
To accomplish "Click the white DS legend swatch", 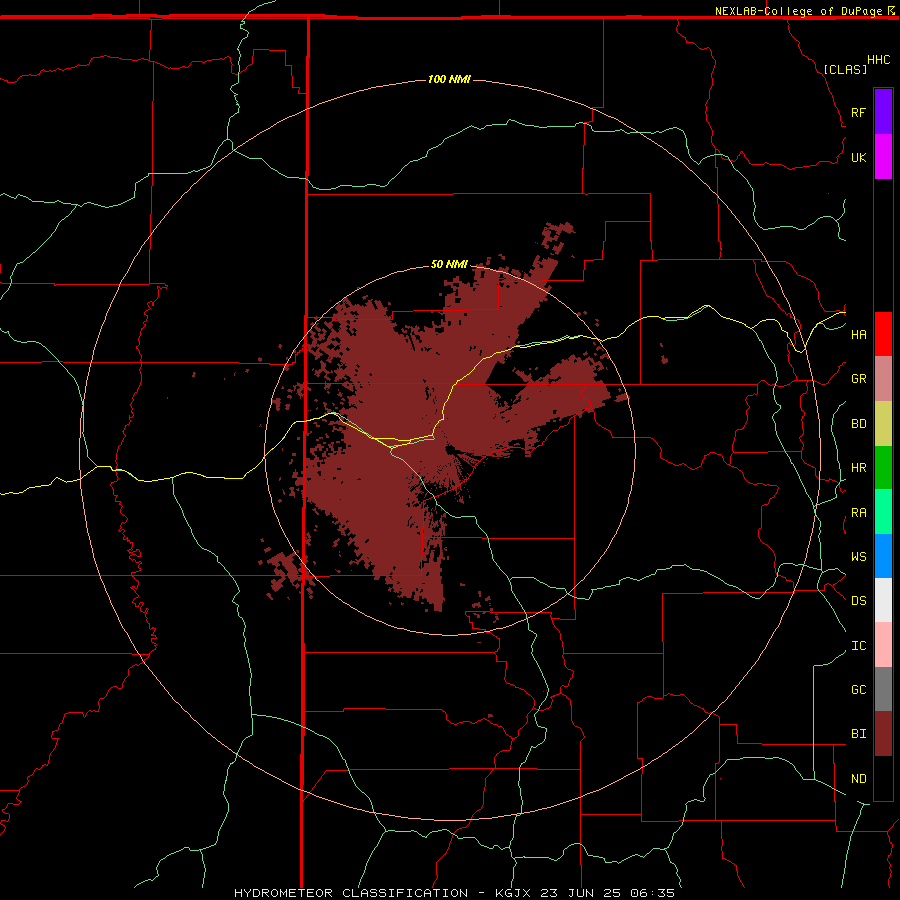I will pos(883,600).
